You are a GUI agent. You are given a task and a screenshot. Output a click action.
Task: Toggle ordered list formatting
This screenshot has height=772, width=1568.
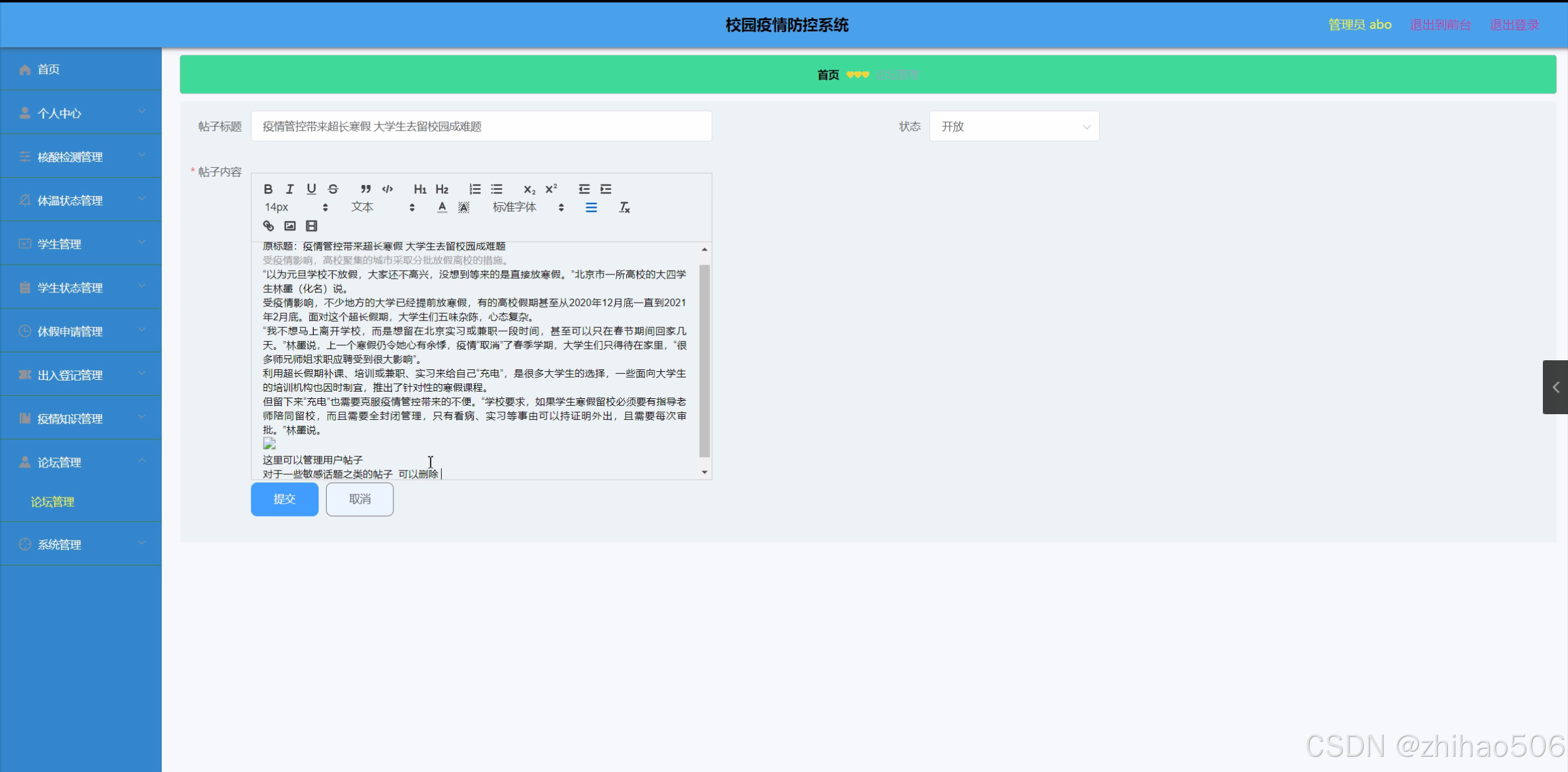(x=475, y=189)
